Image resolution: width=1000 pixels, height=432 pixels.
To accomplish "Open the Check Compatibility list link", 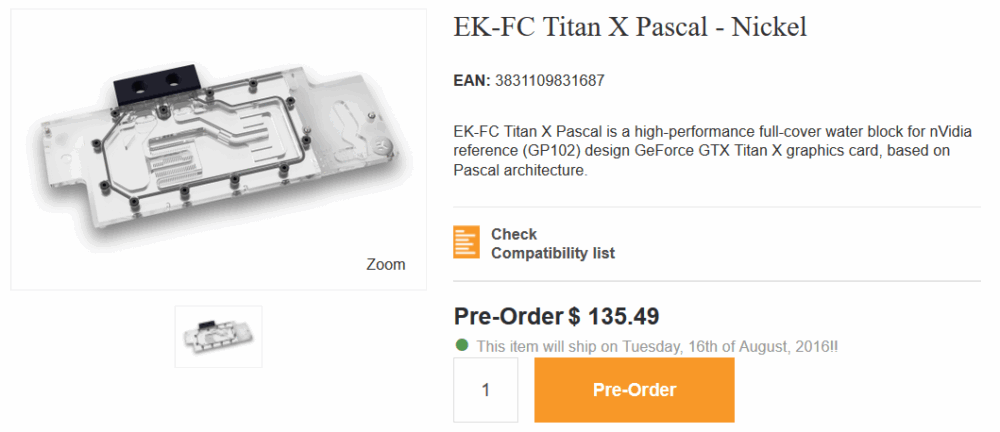I will coord(552,243).
